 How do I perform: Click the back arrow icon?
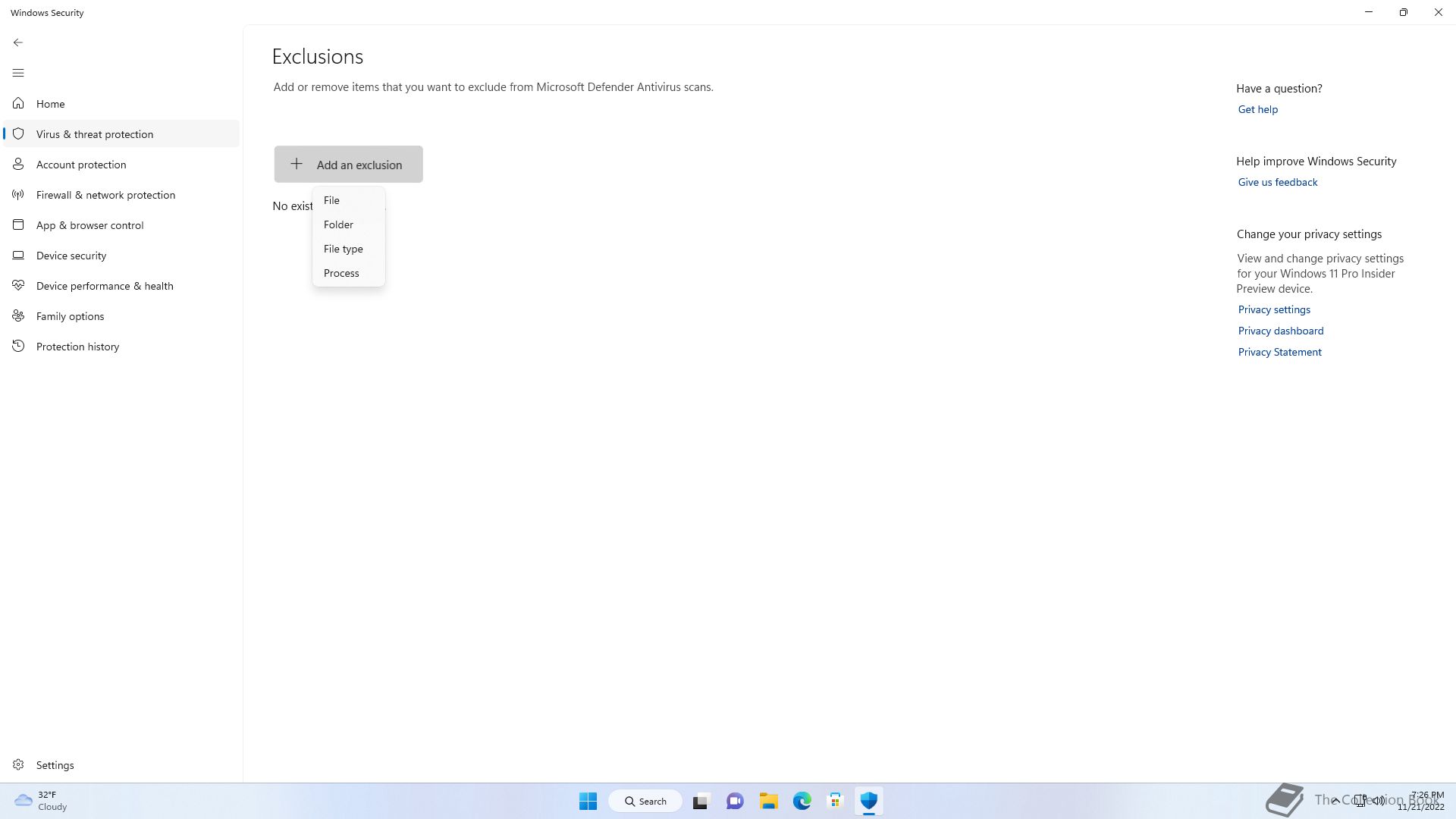(x=18, y=42)
